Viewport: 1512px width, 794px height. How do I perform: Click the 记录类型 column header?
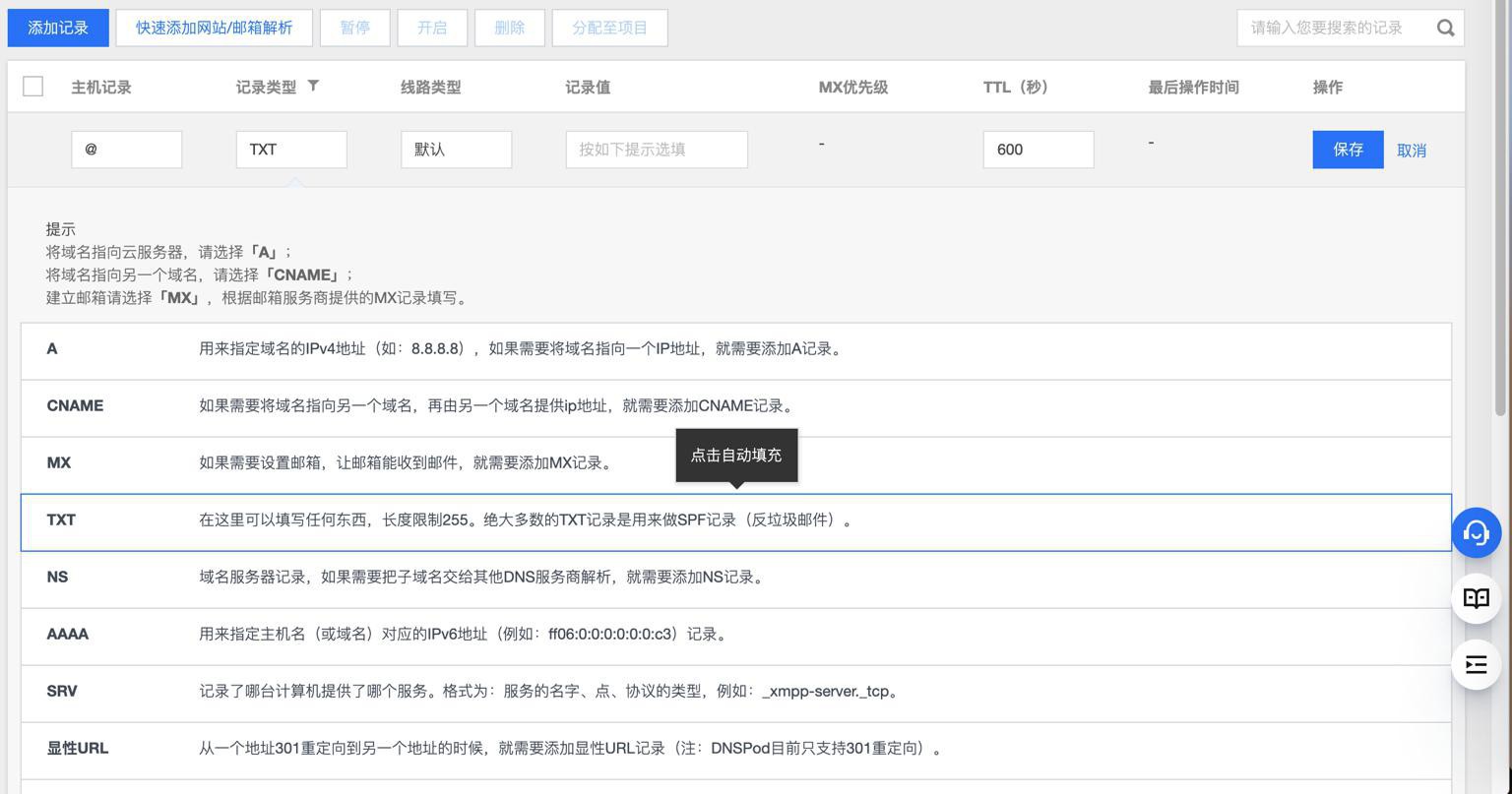click(x=266, y=87)
